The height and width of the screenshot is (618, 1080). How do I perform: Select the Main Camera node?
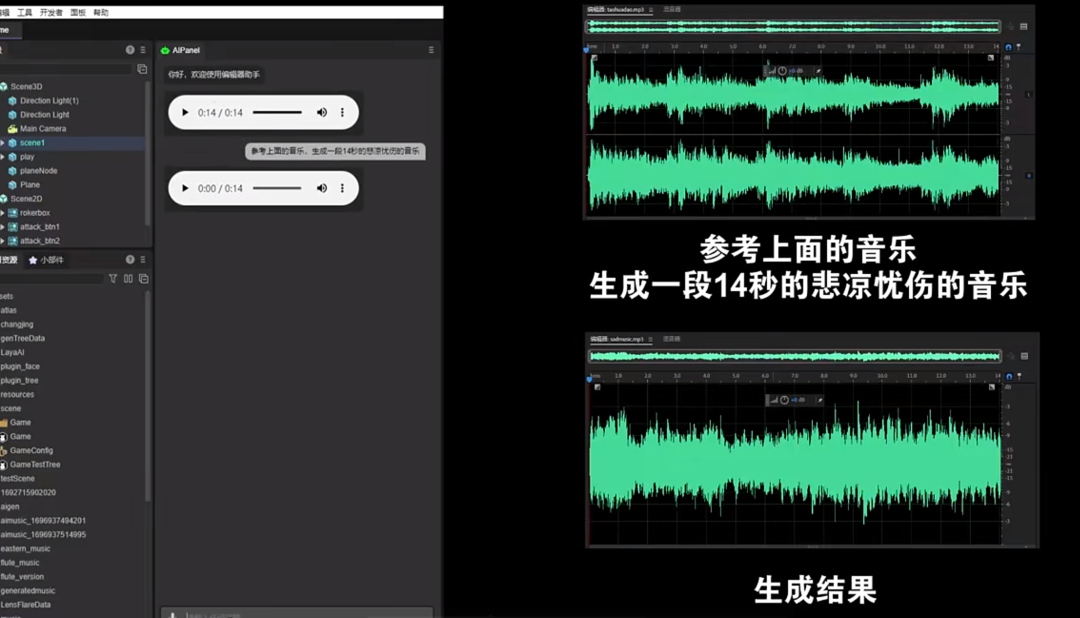tap(43, 129)
